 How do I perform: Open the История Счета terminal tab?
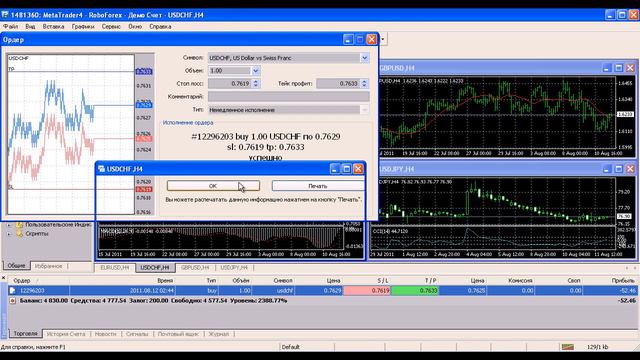tap(66, 334)
